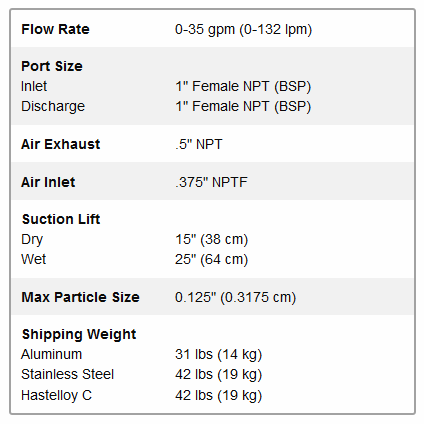The width and height of the screenshot is (424, 424).
Task: Select the 0-35 gpm flow rate value
Action: 243,30
